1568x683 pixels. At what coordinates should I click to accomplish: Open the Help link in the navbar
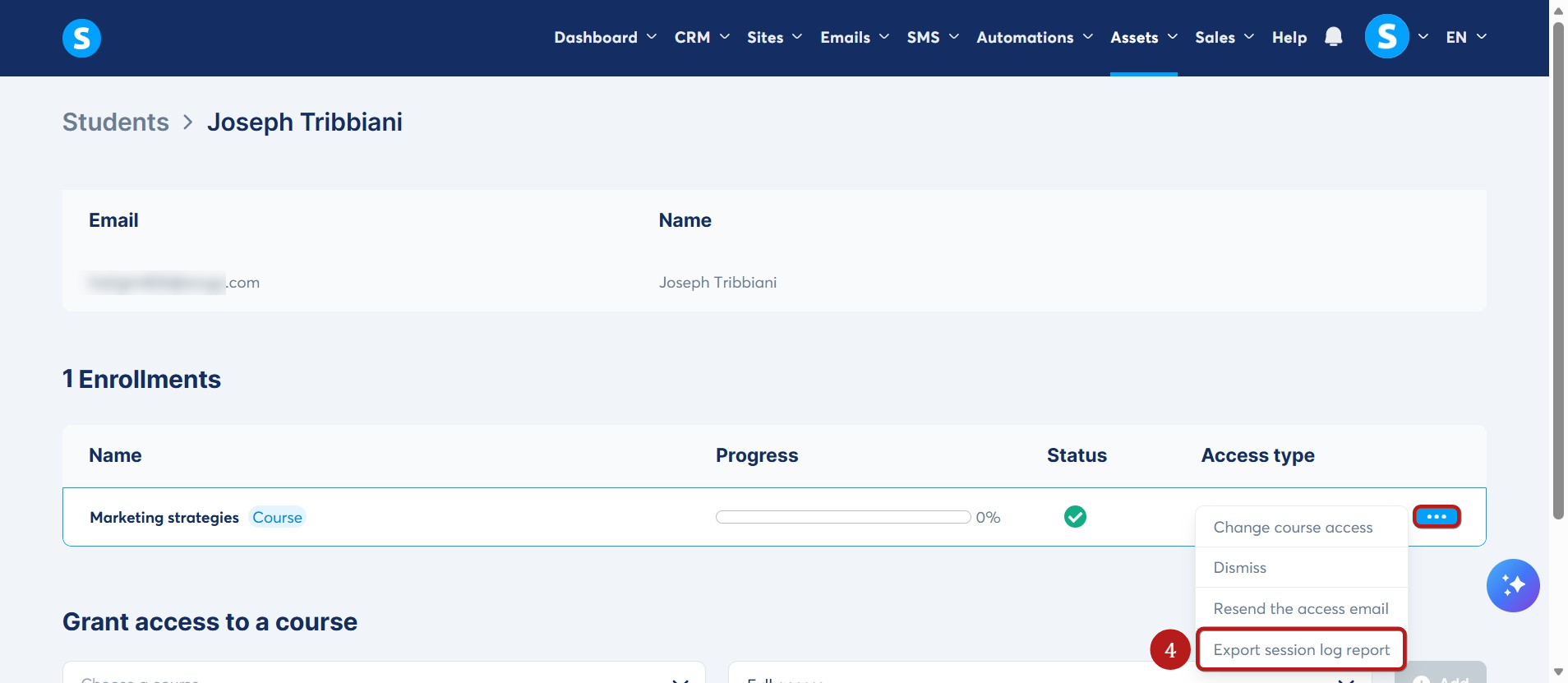click(1289, 37)
